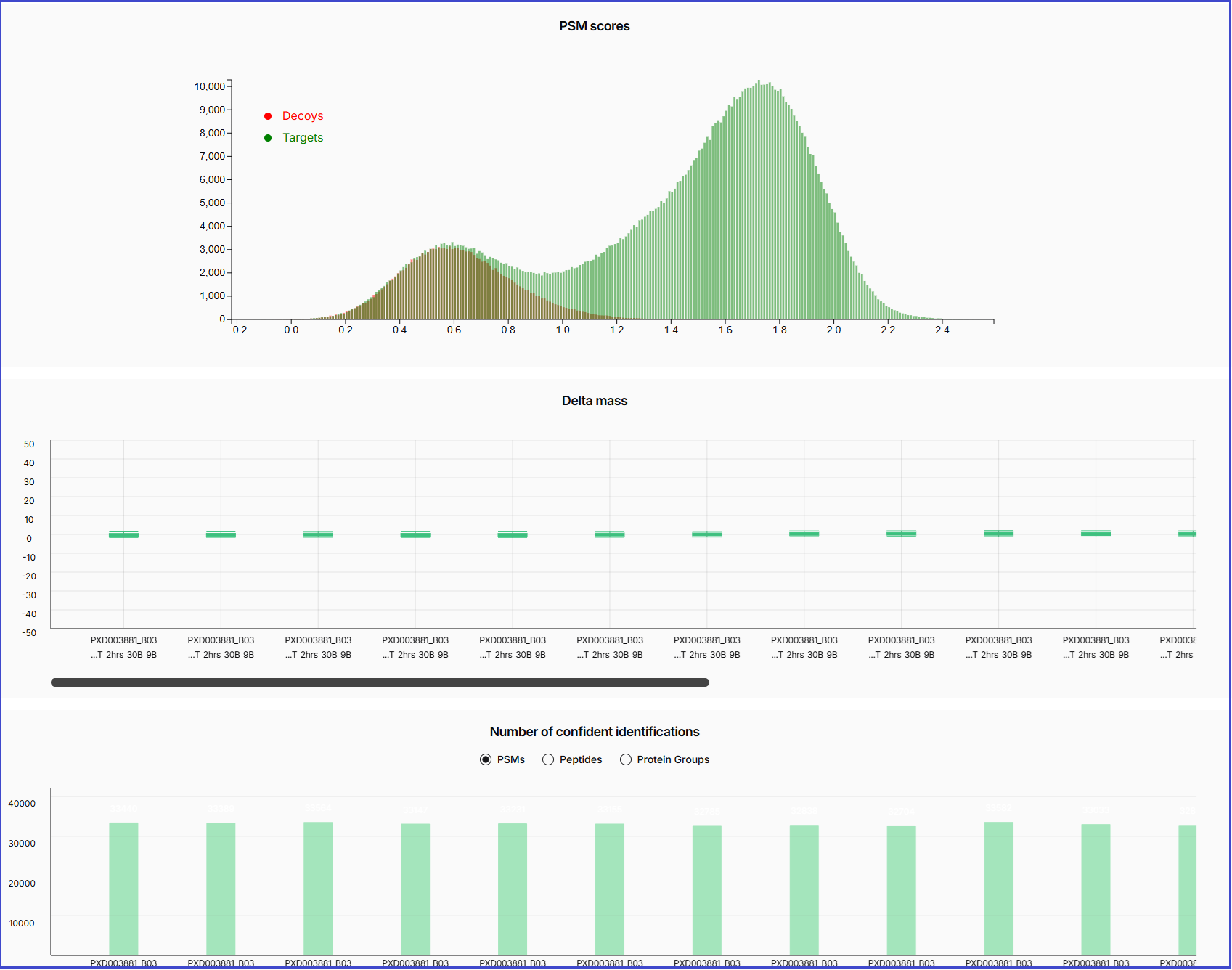Click the Number of confident identifications heading

tap(594, 732)
